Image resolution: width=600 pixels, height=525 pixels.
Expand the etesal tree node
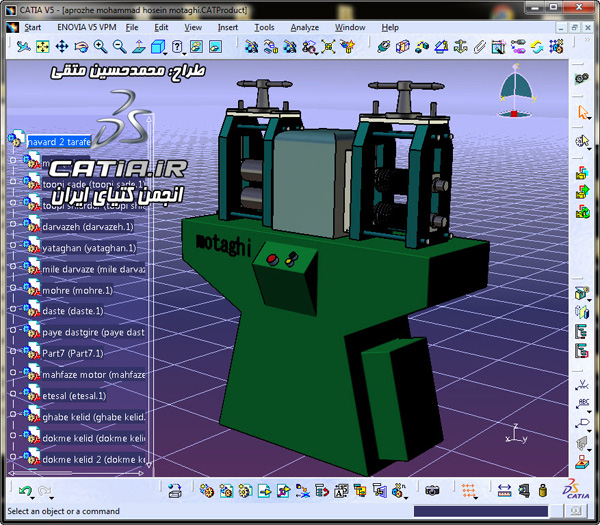click(x=13, y=393)
